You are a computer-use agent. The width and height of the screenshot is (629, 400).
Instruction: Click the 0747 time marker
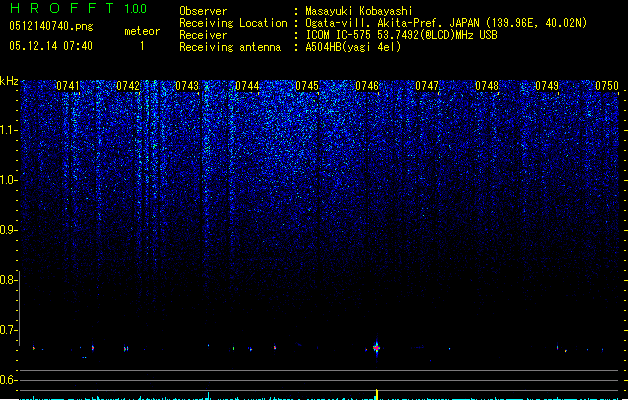427,86
